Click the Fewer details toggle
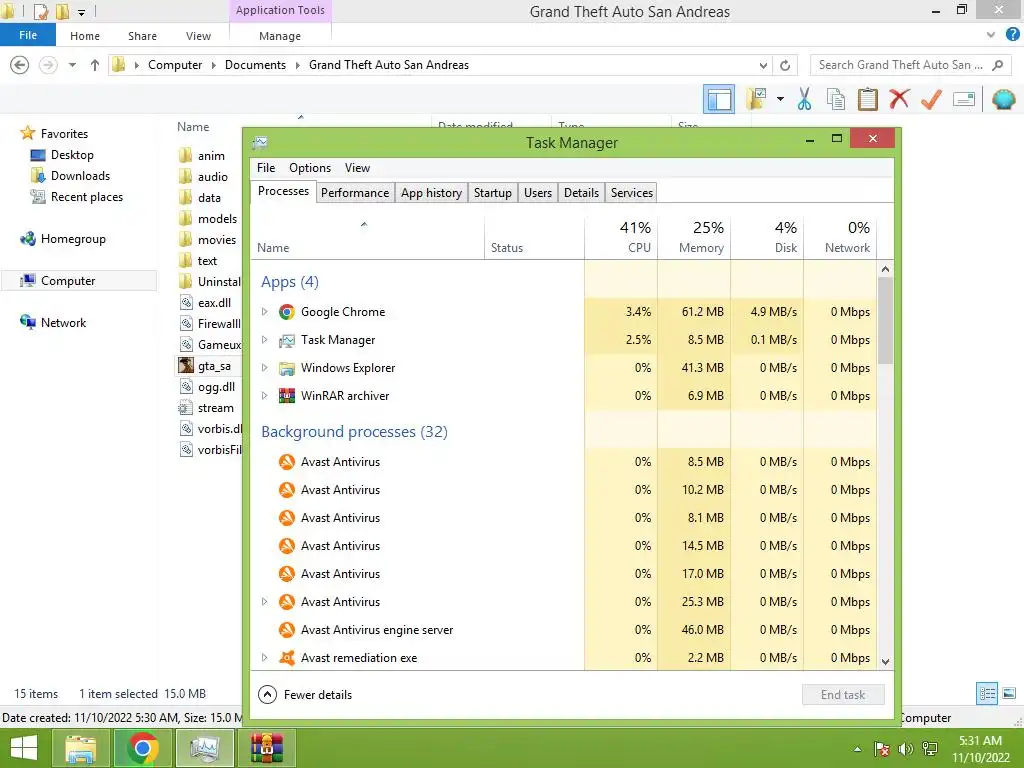1024x768 pixels. click(305, 694)
